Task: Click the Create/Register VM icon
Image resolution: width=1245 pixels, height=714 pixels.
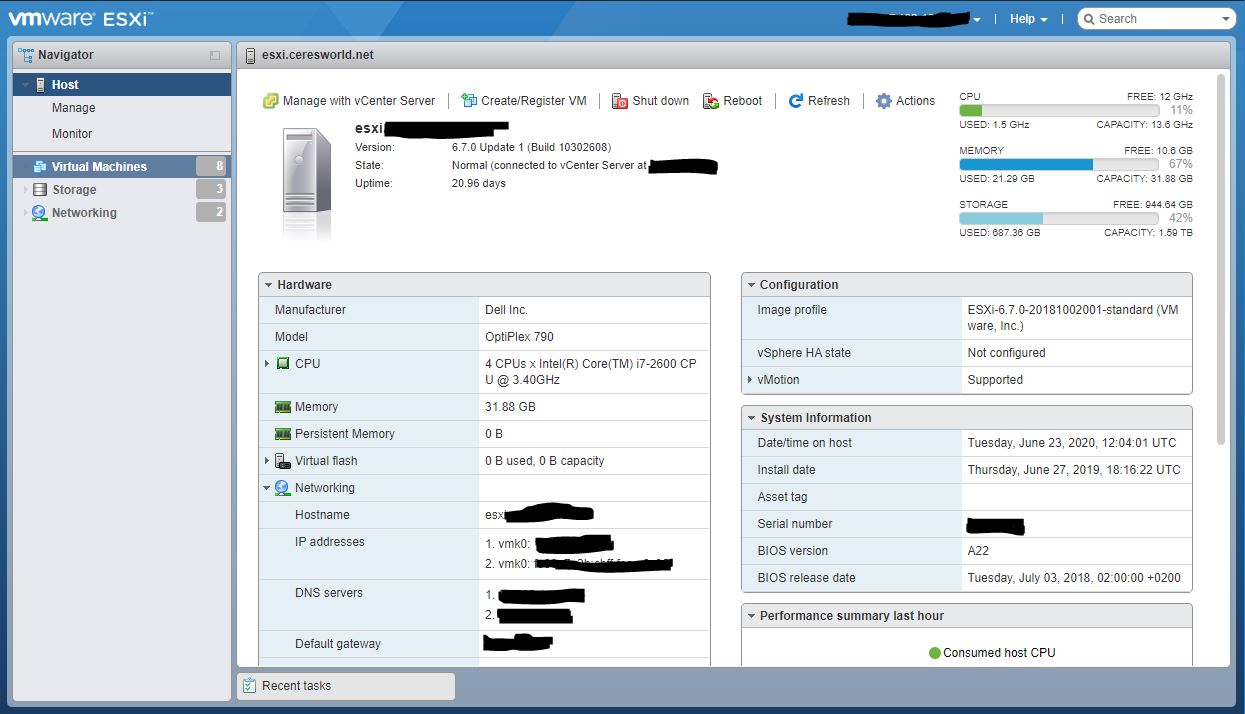Action: (468, 101)
